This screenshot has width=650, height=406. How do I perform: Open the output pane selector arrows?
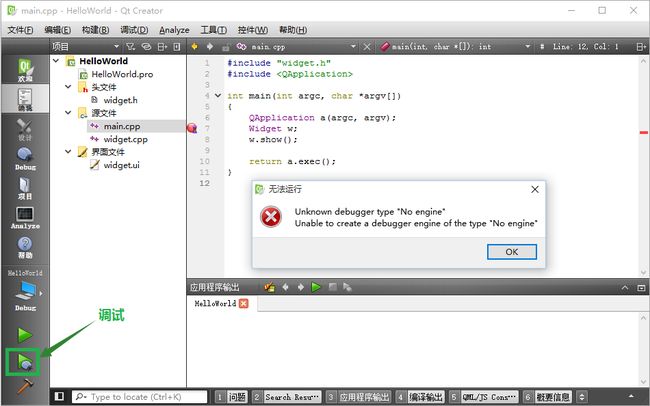click(x=582, y=397)
